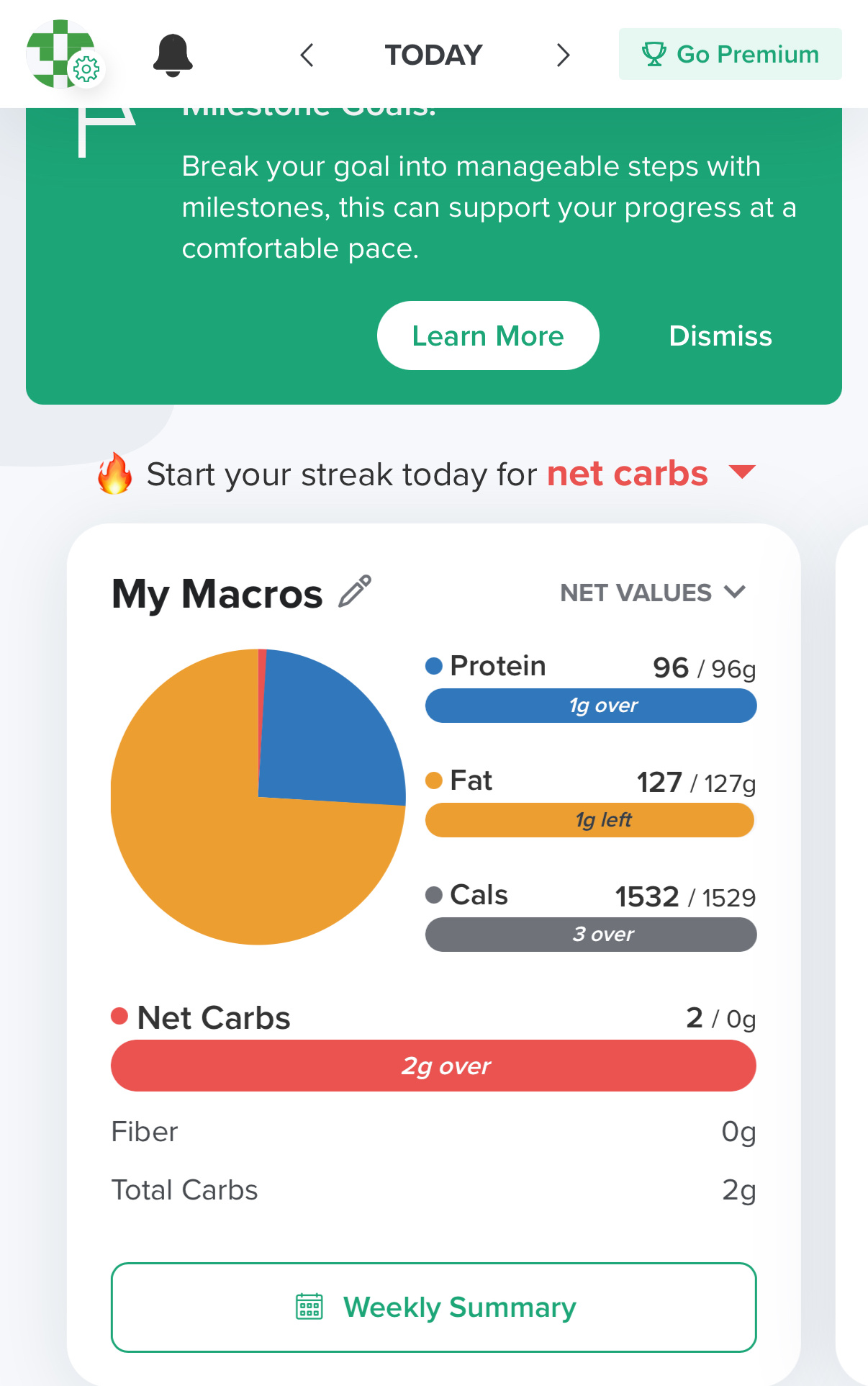Click the Protein progress bar

coord(591,706)
